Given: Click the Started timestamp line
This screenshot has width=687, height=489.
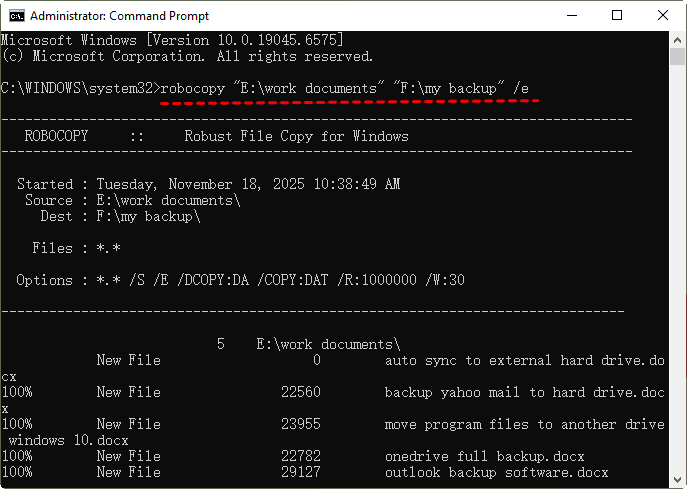Looking at the screenshot, I should coord(208,184).
